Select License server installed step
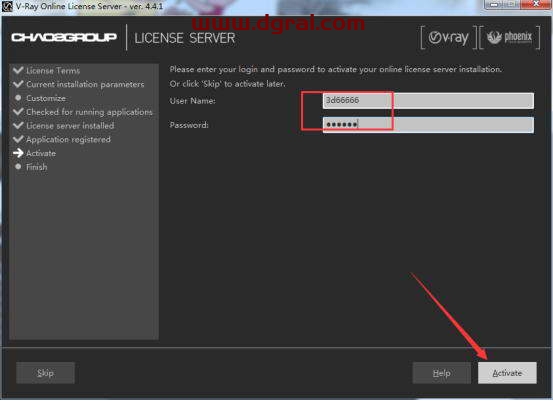553x401 pixels. pos(70,126)
